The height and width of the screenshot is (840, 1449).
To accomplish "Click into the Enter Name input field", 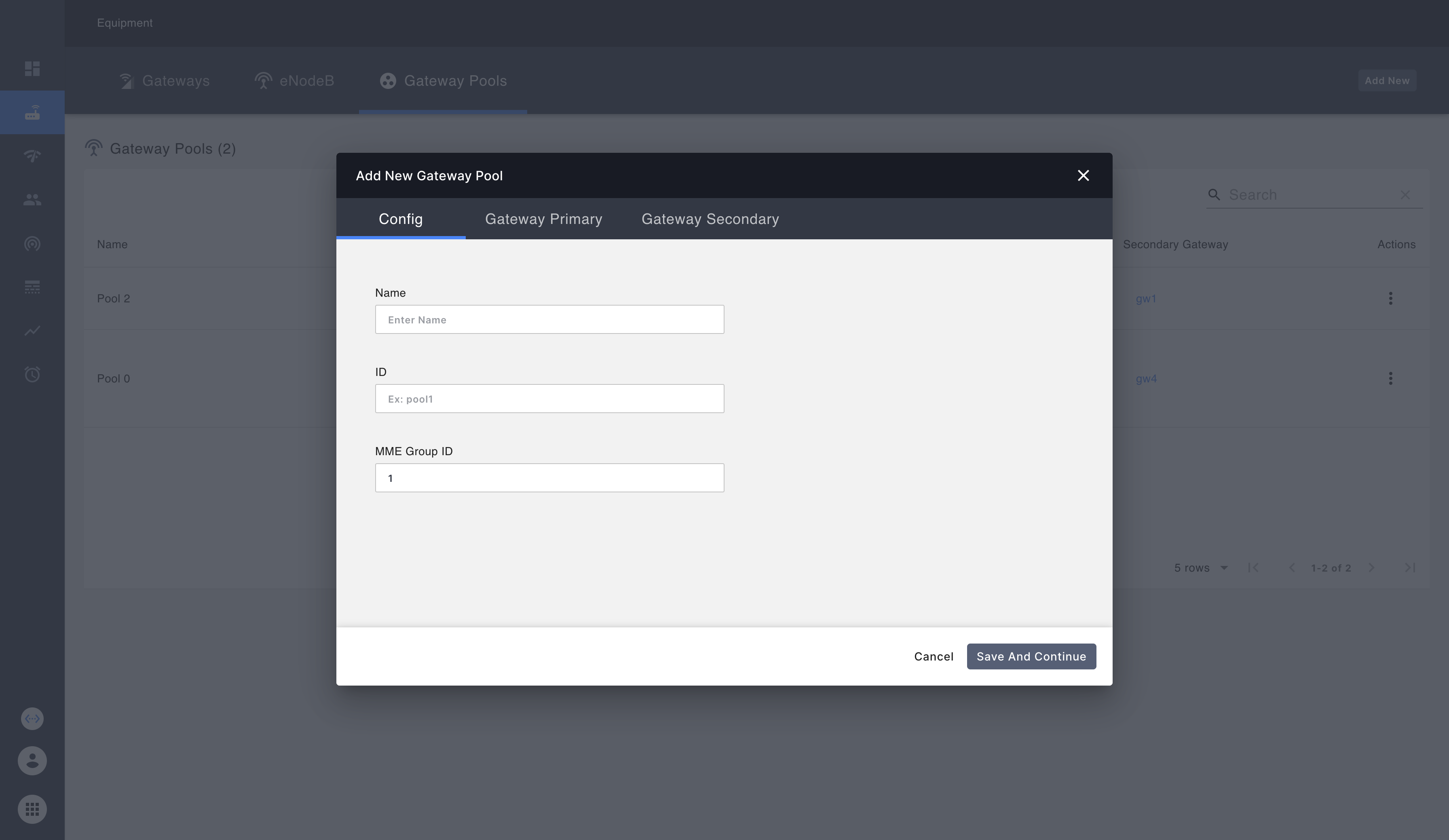I will tap(549, 319).
